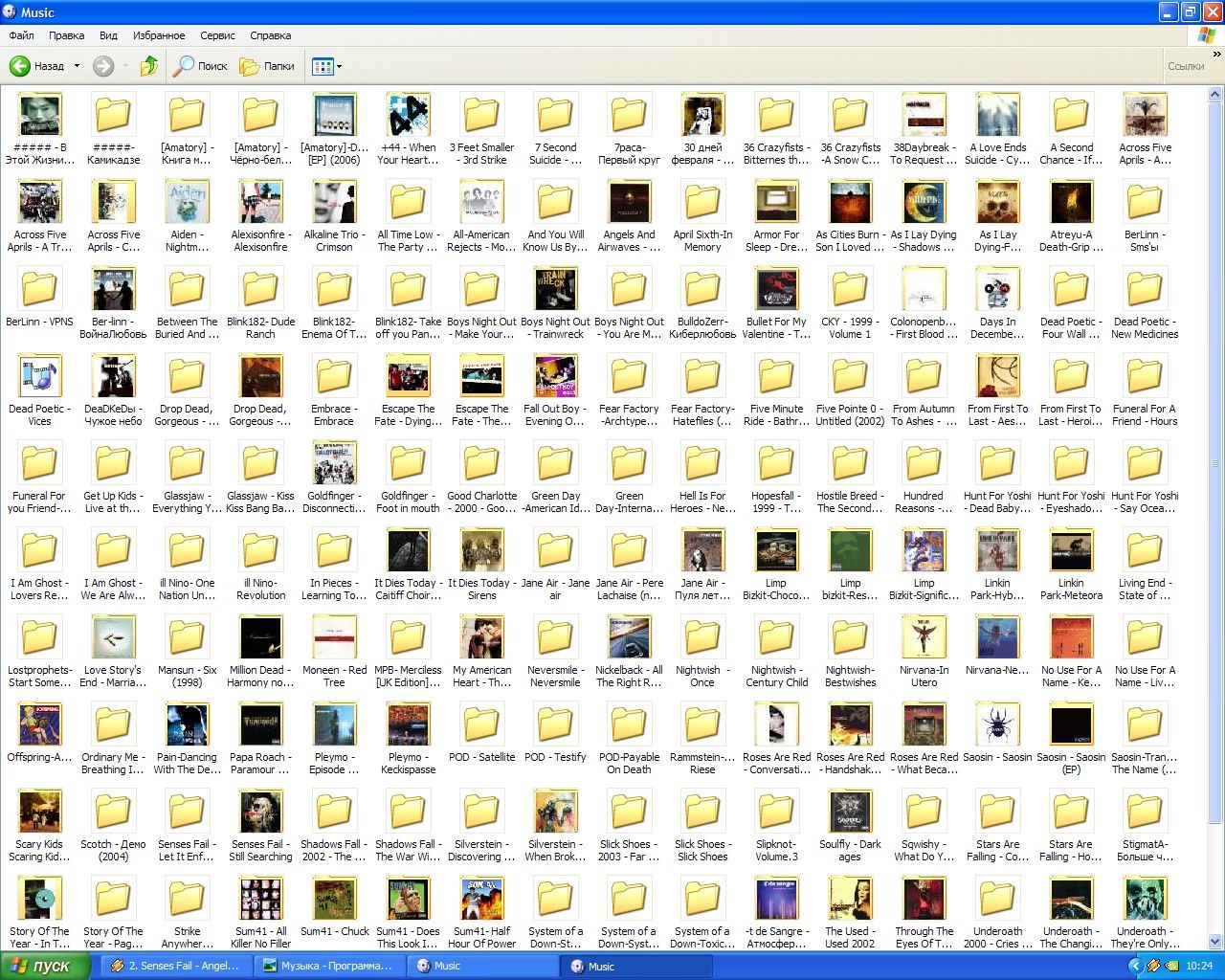Click the пуск Start button

point(45,966)
